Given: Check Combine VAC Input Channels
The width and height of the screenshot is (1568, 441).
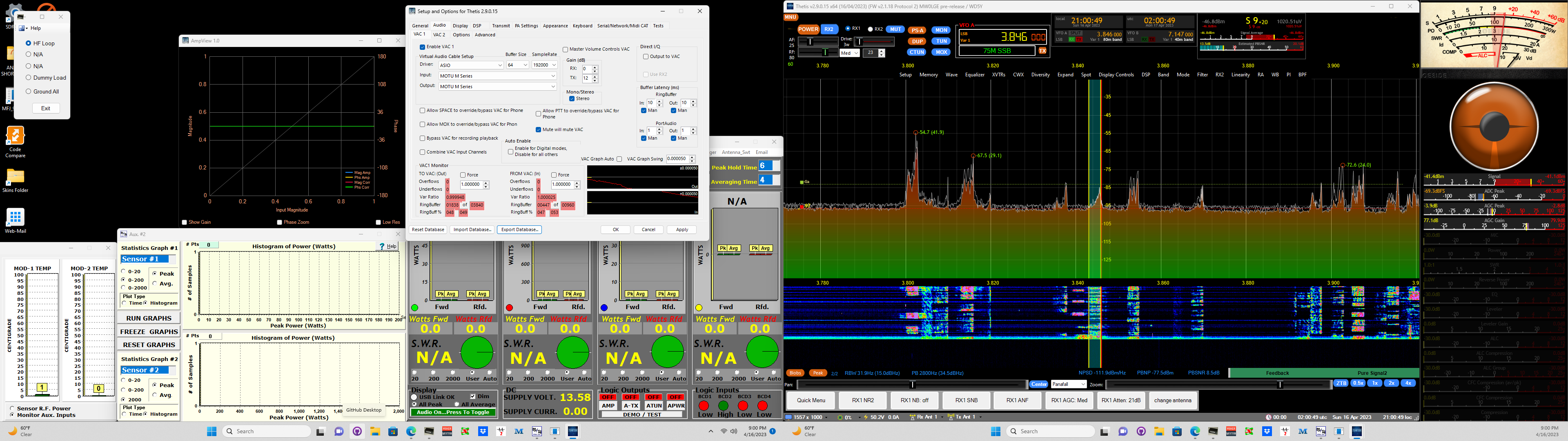Looking at the screenshot, I should click(x=423, y=152).
